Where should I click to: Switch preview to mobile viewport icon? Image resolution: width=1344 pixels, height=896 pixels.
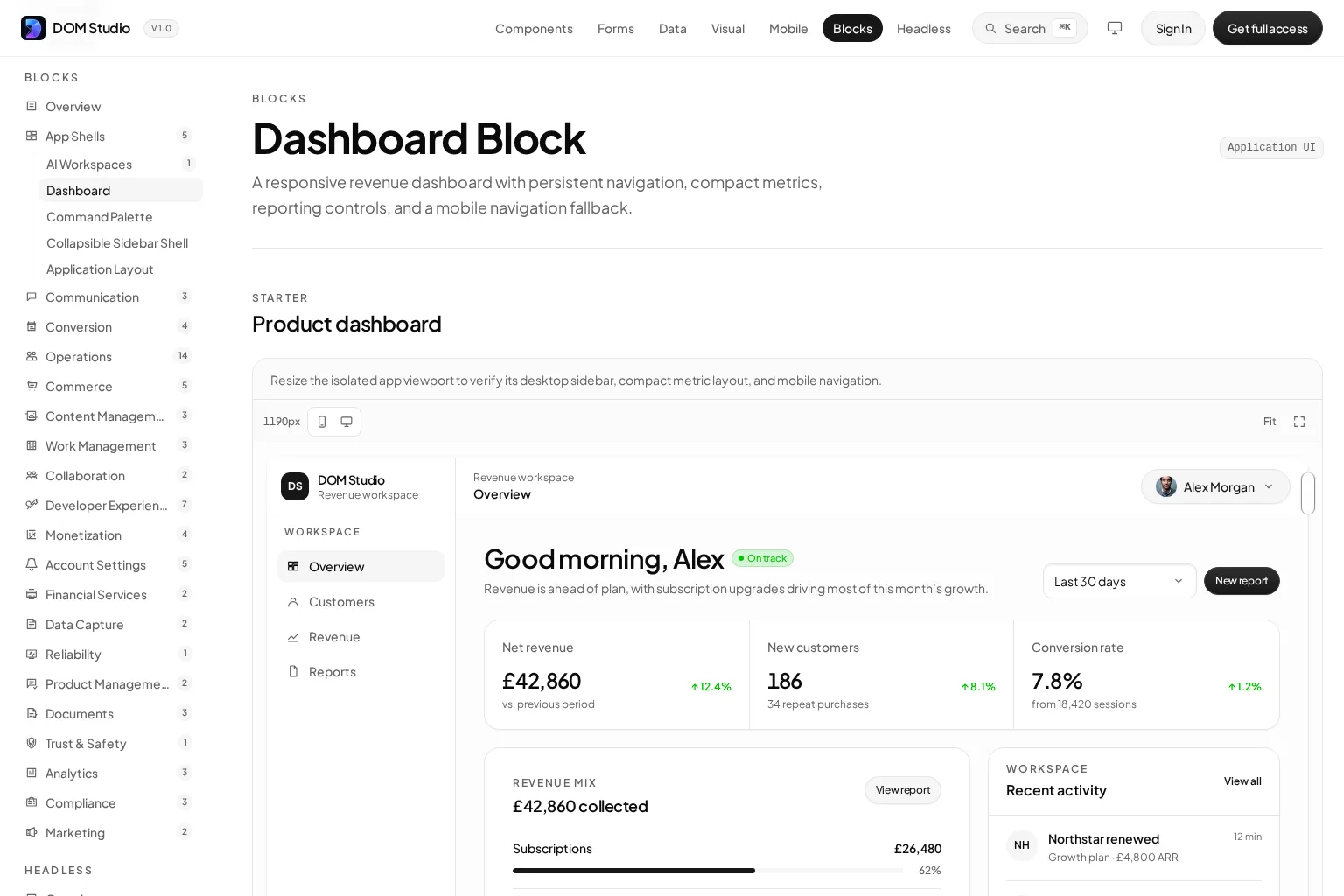coord(322,422)
